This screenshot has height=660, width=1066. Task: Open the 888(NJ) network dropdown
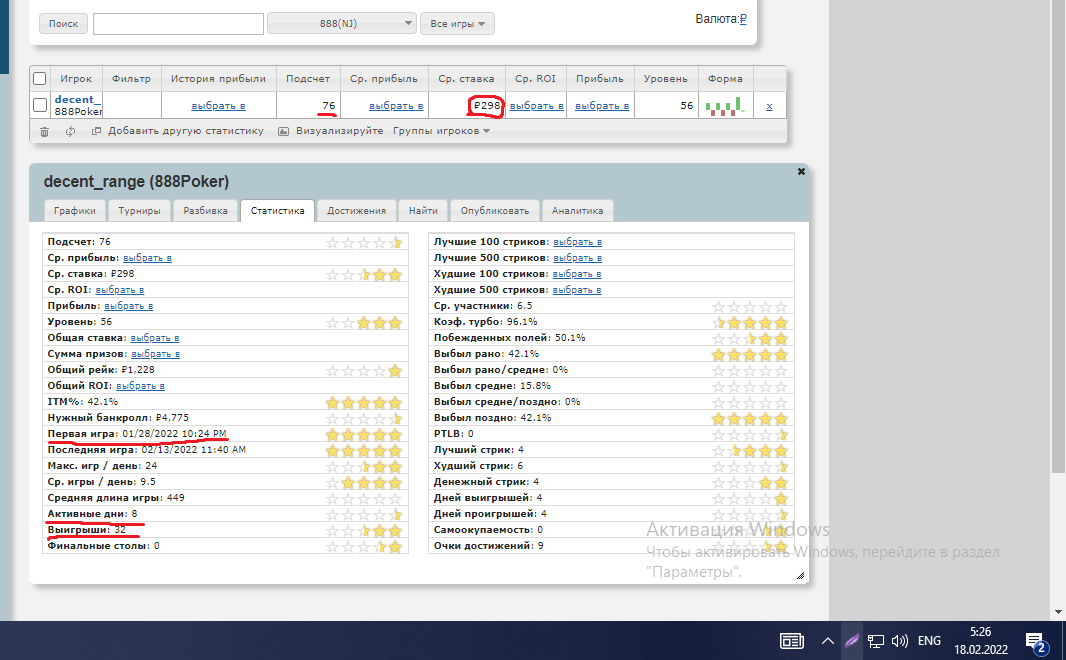tap(341, 23)
